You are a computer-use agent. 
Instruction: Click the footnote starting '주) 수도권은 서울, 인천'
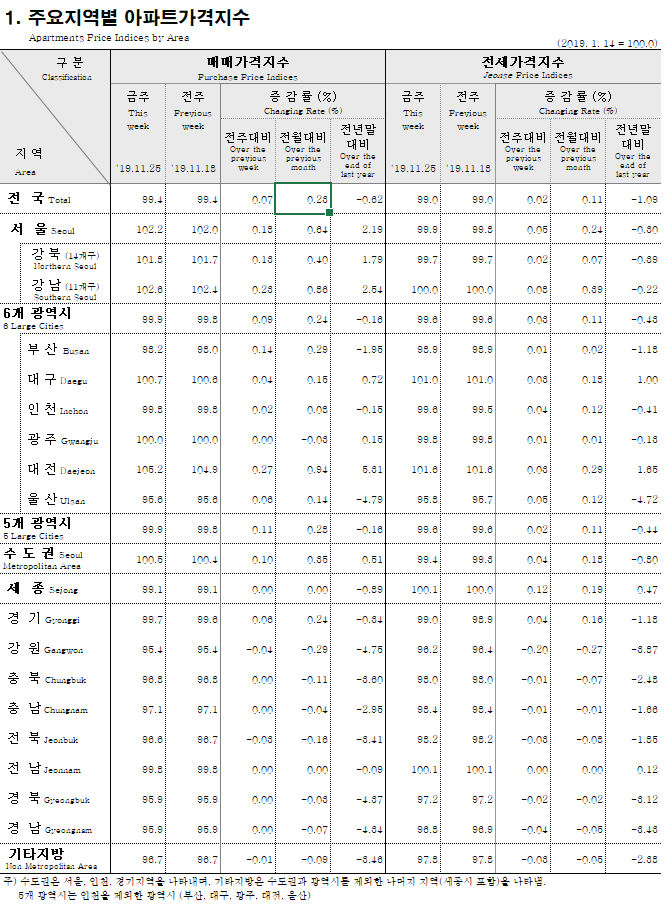coord(274,882)
